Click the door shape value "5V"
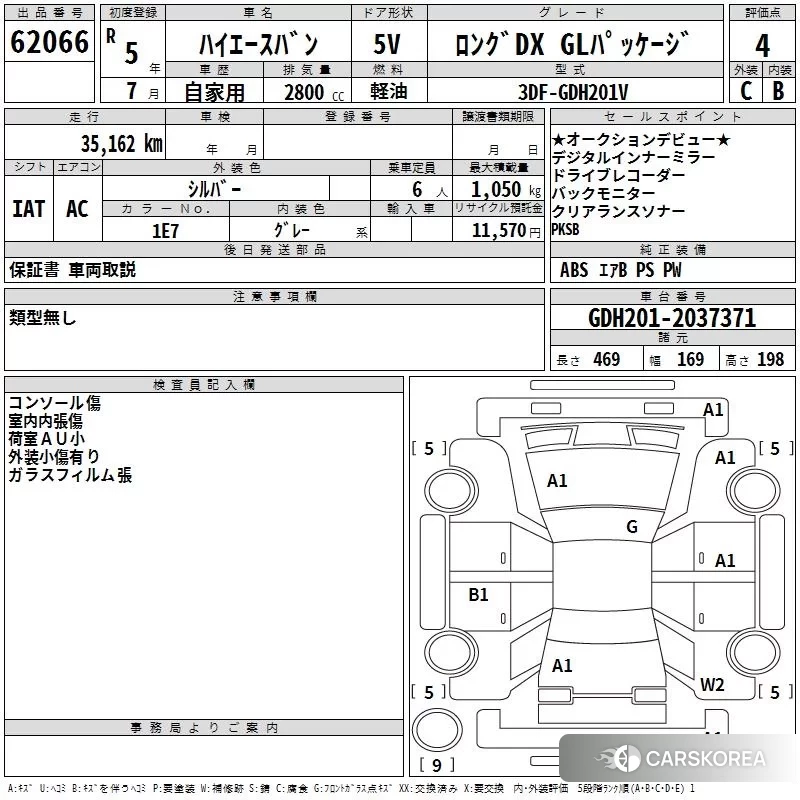This screenshot has height=800, width=800. pyautogui.click(x=387, y=44)
